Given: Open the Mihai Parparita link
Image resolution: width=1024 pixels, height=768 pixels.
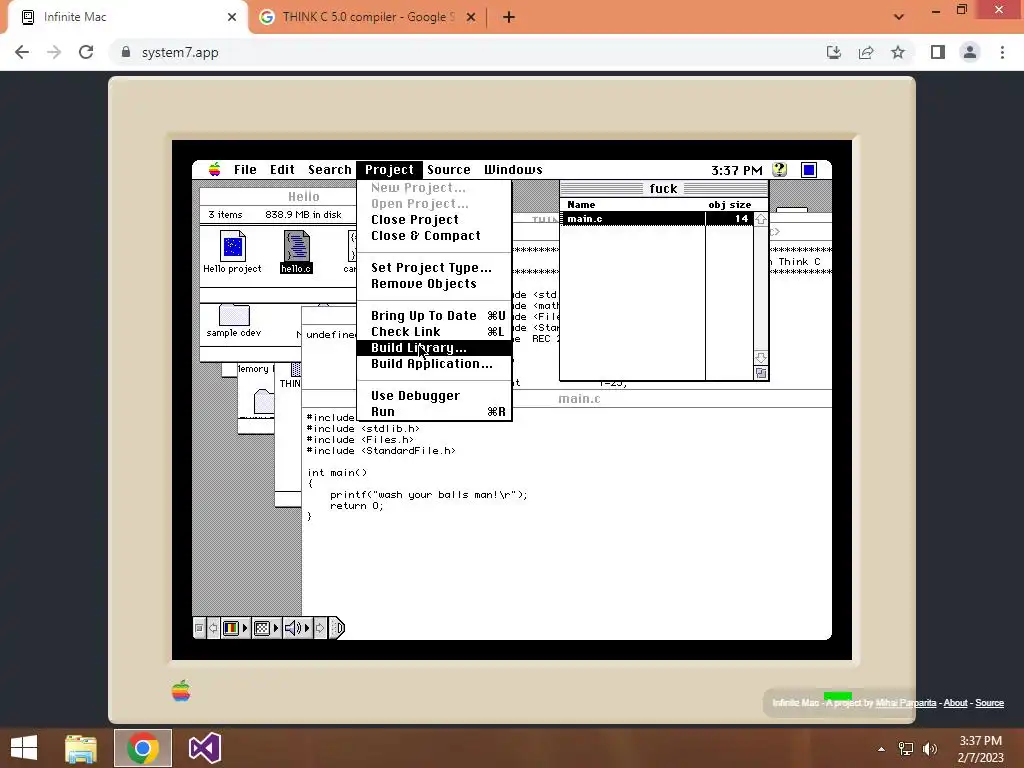Looking at the screenshot, I should point(905,703).
